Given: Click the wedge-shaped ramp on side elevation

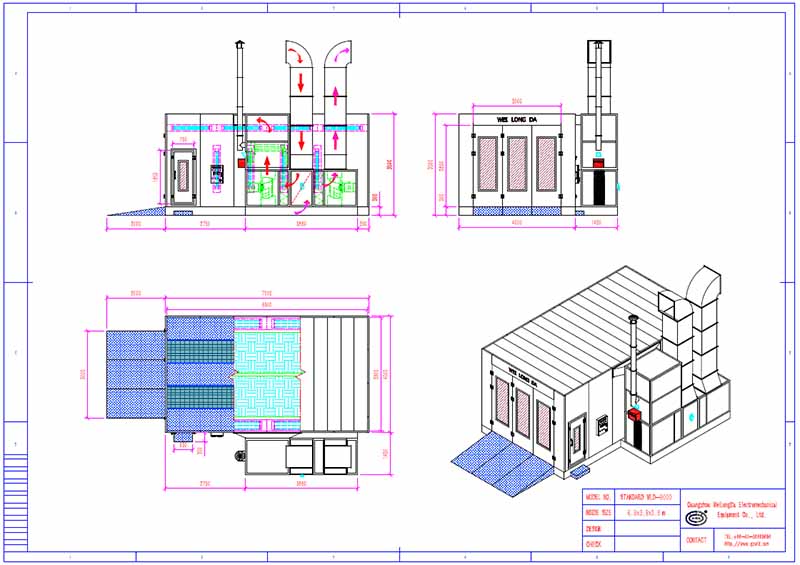Looking at the screenshot, I should pyautogui.click(x=136, y=210).
